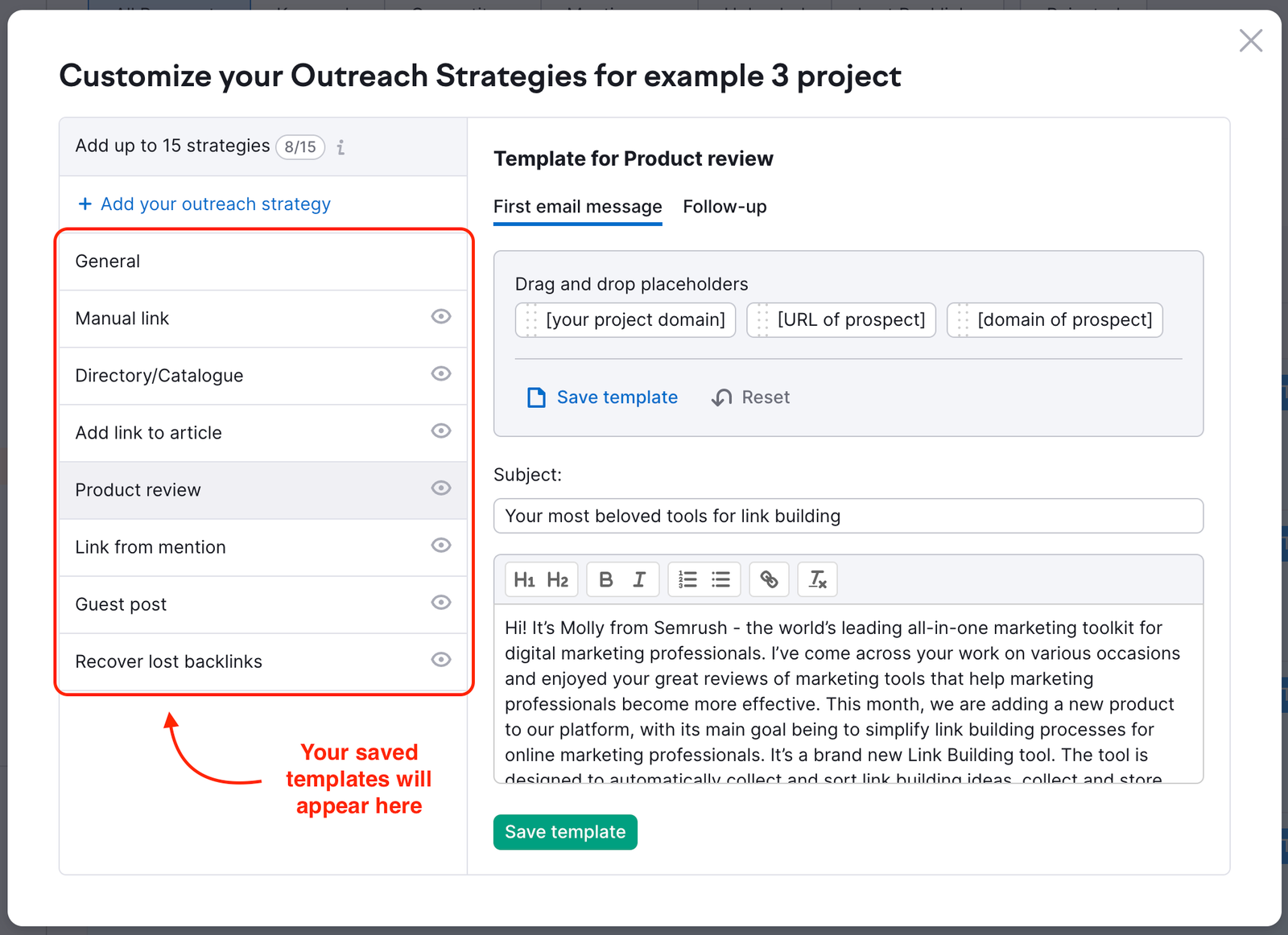Screen dimensions: 1288x935
Task: Switch to the Follow-up tab
Action: tap(724, 207)
